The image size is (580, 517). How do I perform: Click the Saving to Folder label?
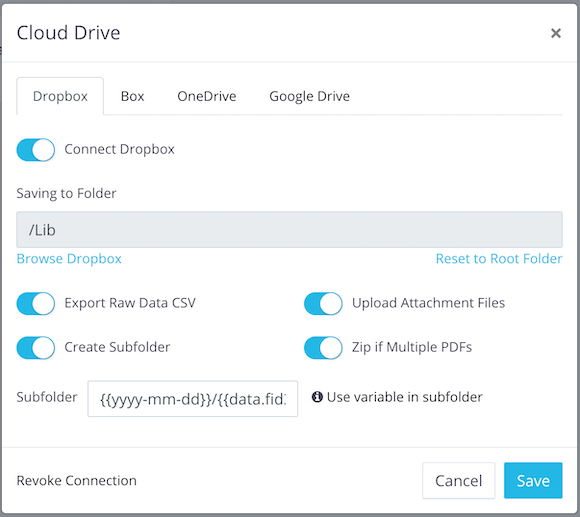pos(66,193)
